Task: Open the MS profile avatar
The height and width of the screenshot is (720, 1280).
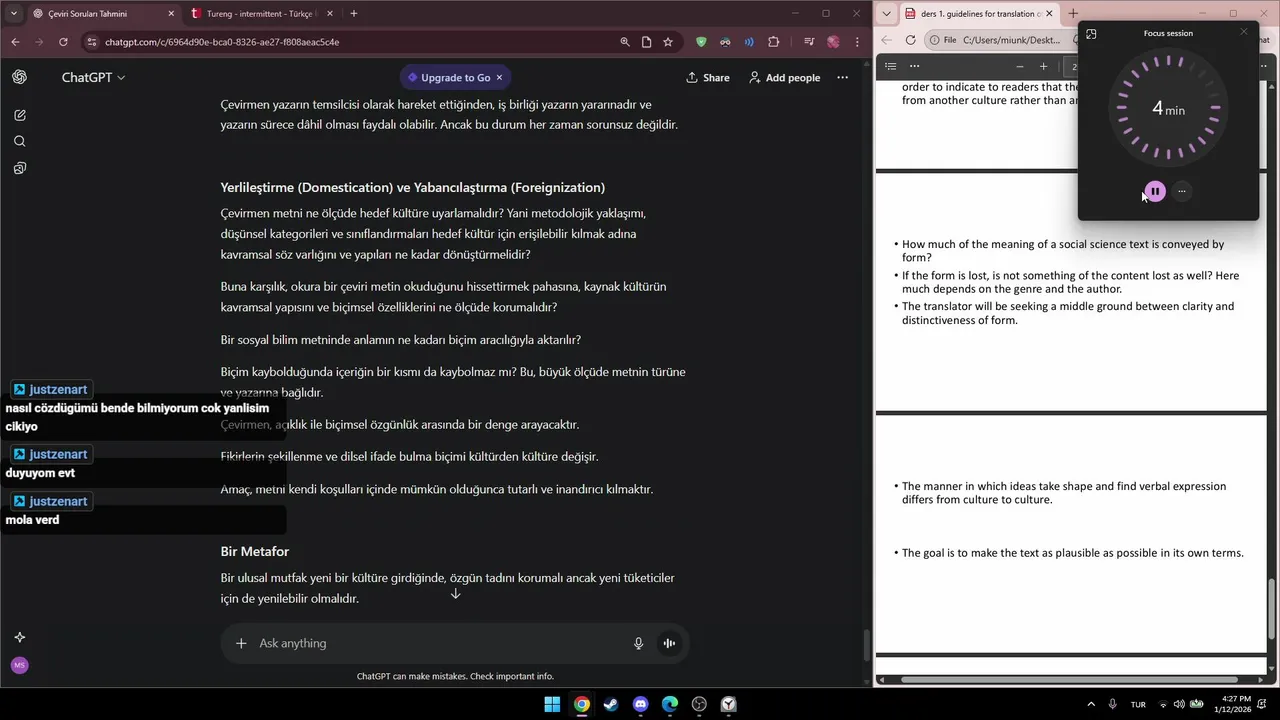Action: (x=20, y=665)
